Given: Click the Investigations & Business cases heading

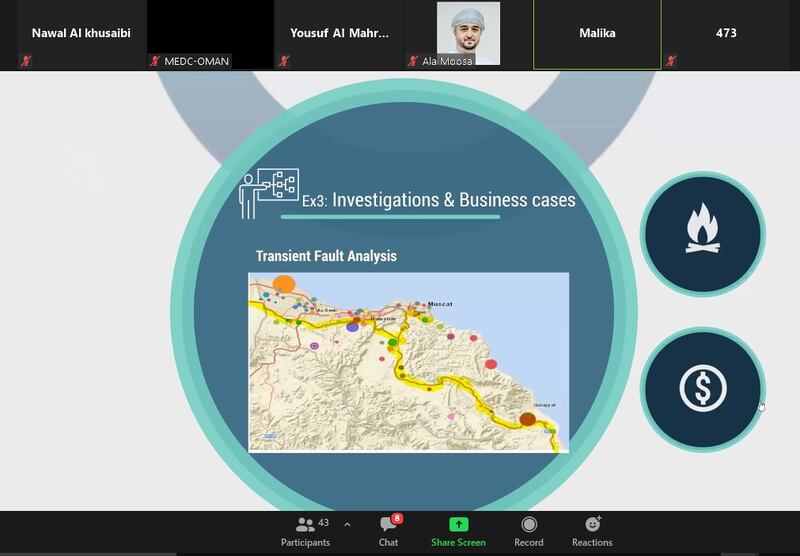Looking at the screenshot, I should click(x=454, y=200).
